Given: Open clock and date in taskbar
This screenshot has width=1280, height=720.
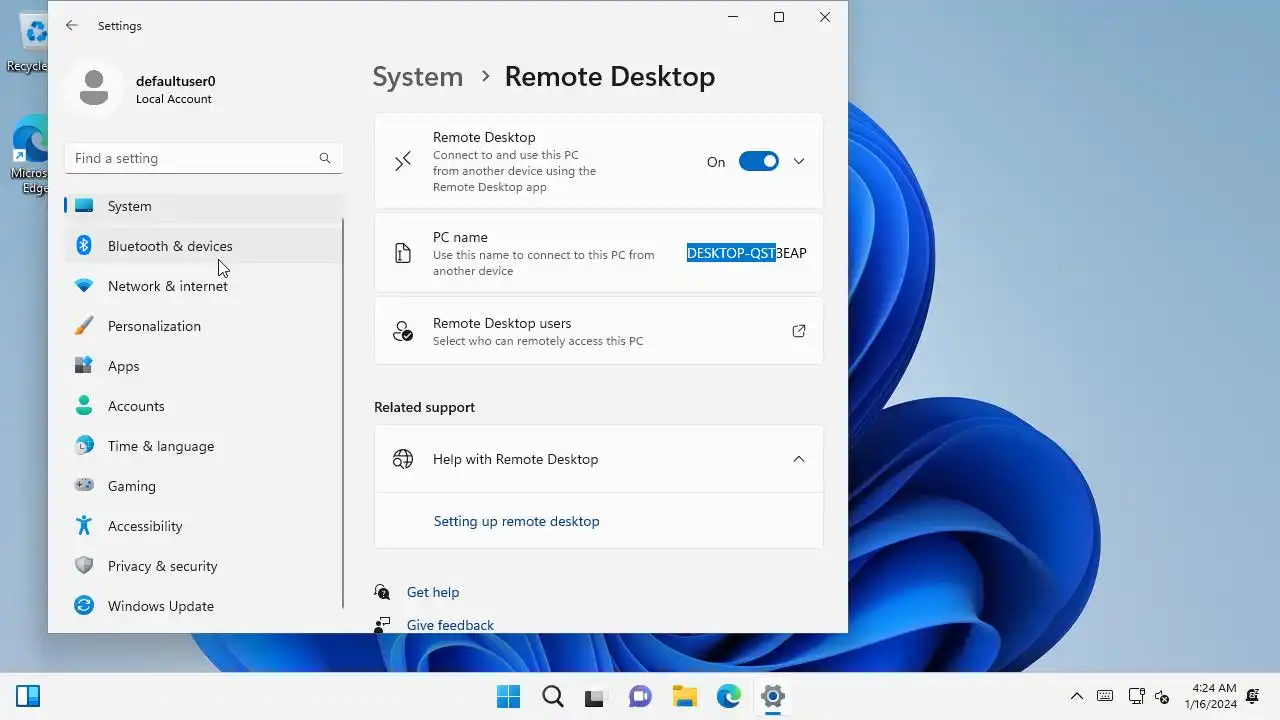Looking at the screenshot, I should click(1213, 696).
